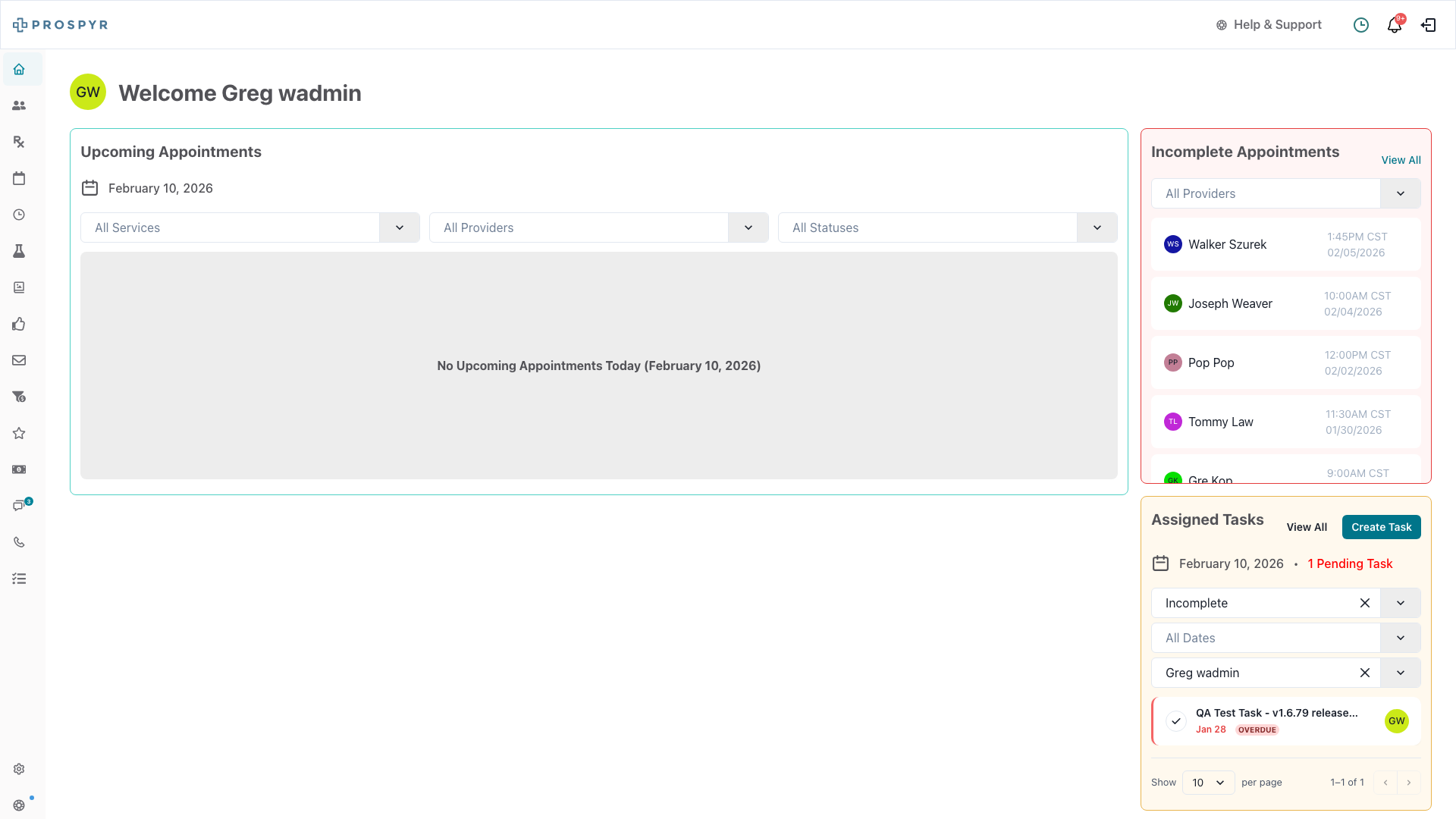Open the All Statuses dropdown
This screenshot has height=819, width=1456.
[1097, 227]
